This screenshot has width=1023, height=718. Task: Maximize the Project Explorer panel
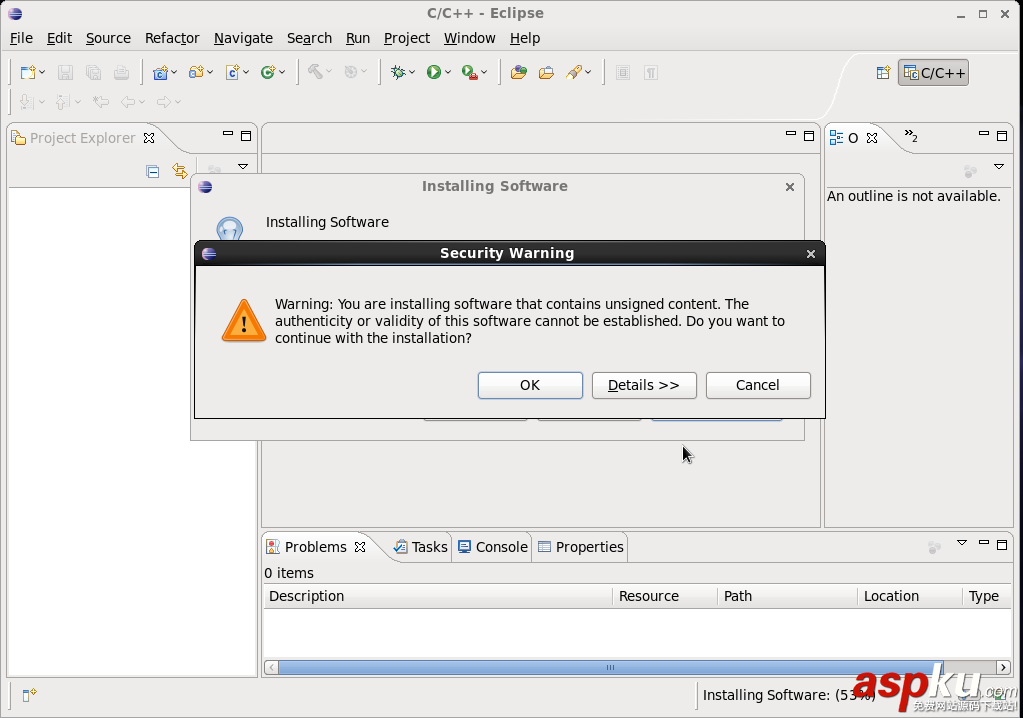(246, 136)
